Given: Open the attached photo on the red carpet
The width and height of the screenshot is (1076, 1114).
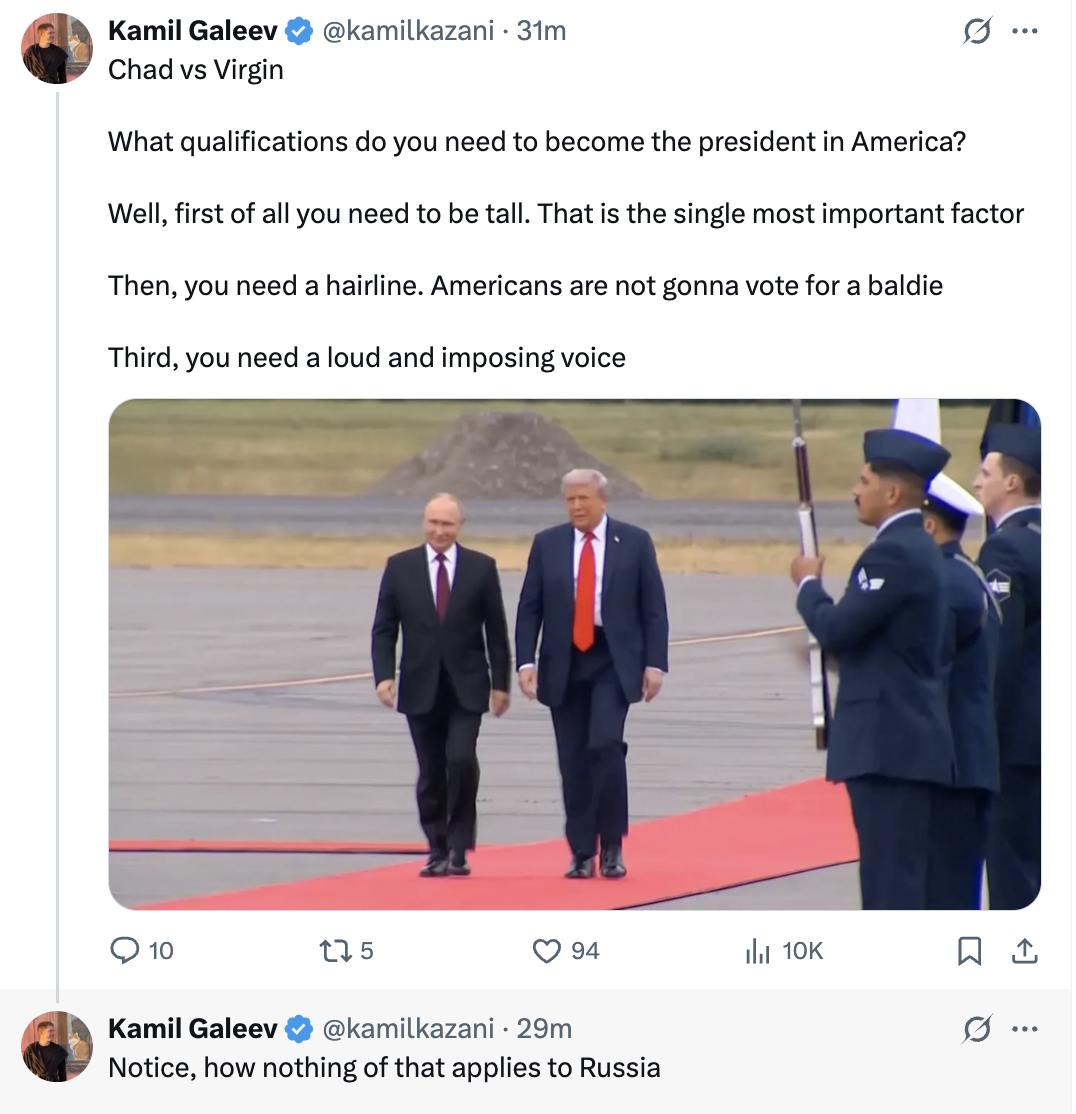Looking at the screenshot, I should pos(574,654).
